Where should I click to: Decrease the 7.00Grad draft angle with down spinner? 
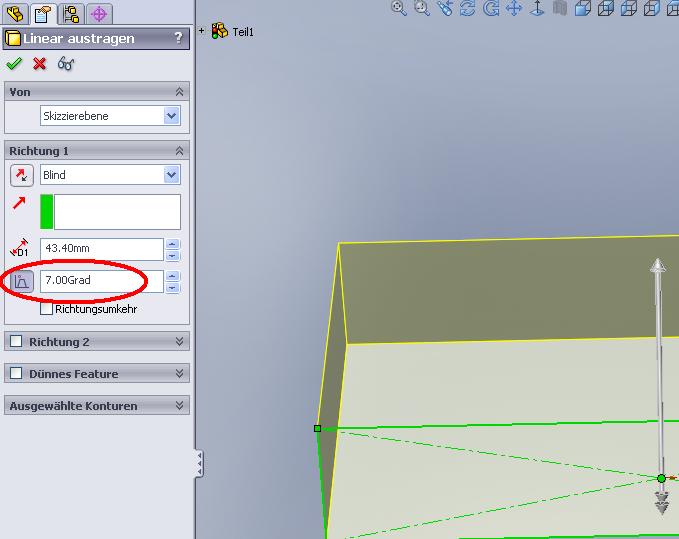(172, 287)
